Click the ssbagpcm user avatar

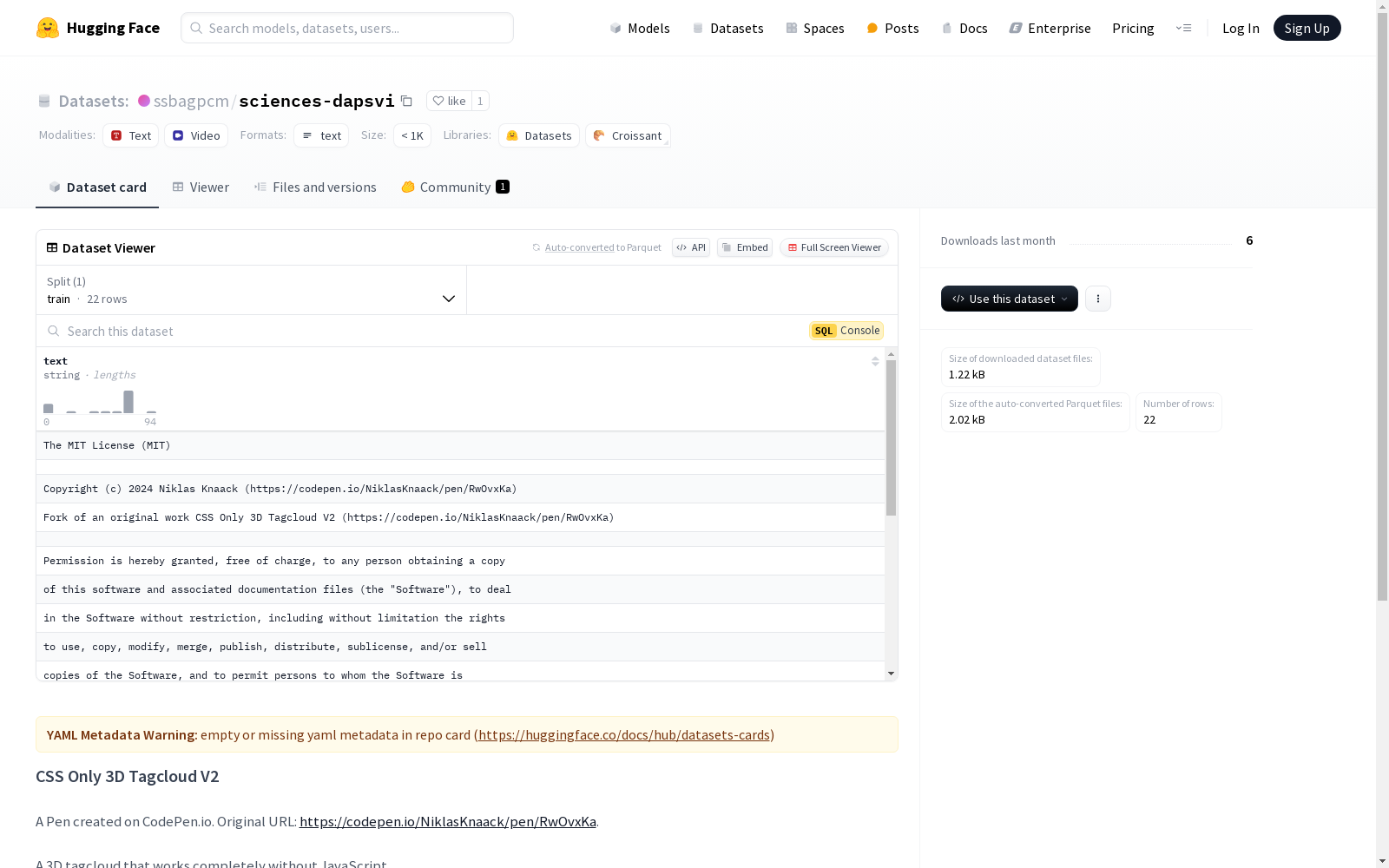144,101
